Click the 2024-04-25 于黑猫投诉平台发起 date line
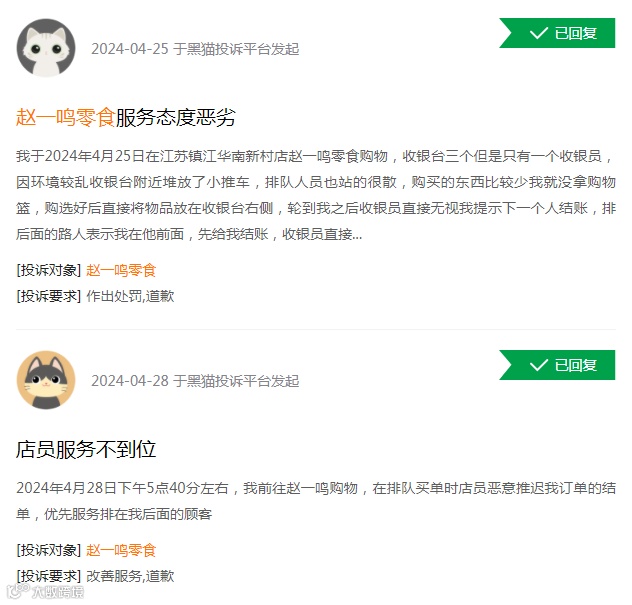Image resolution: width=632 pixels, height=605 pixels. point(195,49)
